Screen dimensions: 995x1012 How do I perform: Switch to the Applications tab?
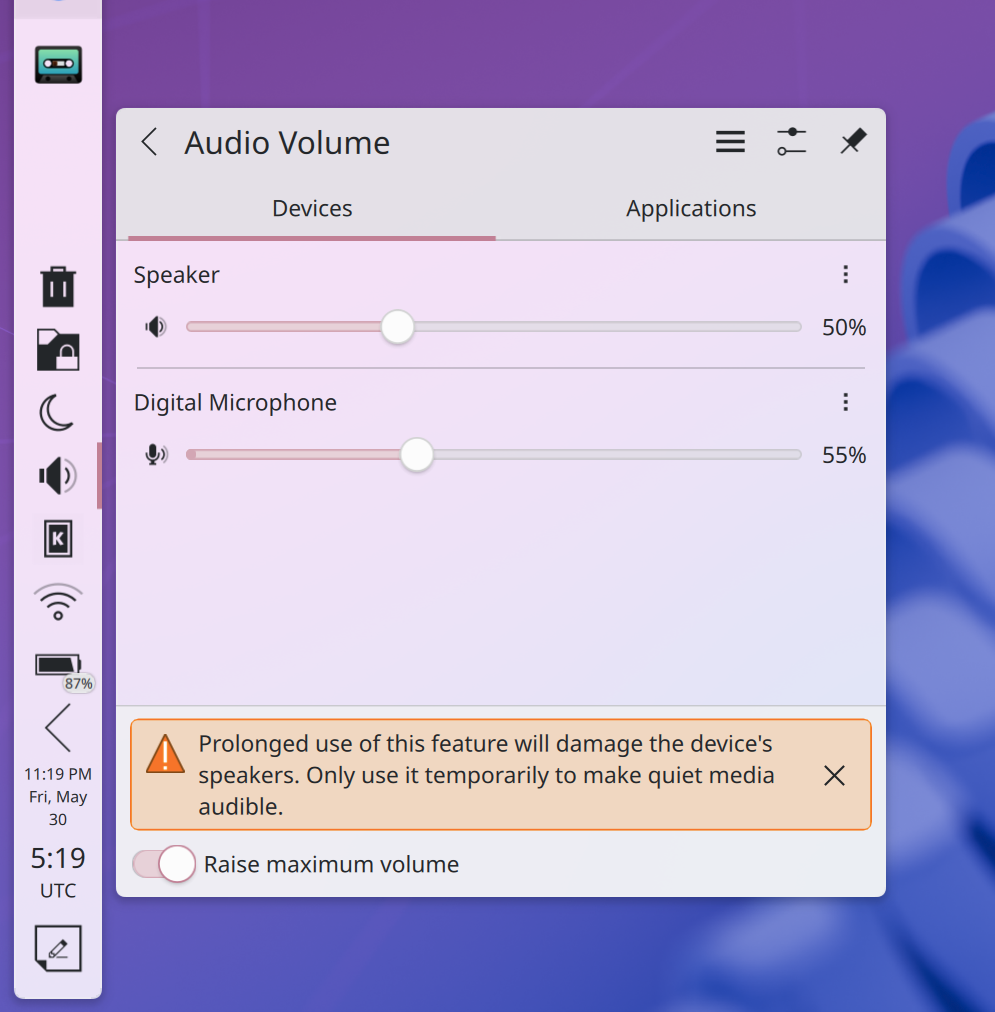691,209
